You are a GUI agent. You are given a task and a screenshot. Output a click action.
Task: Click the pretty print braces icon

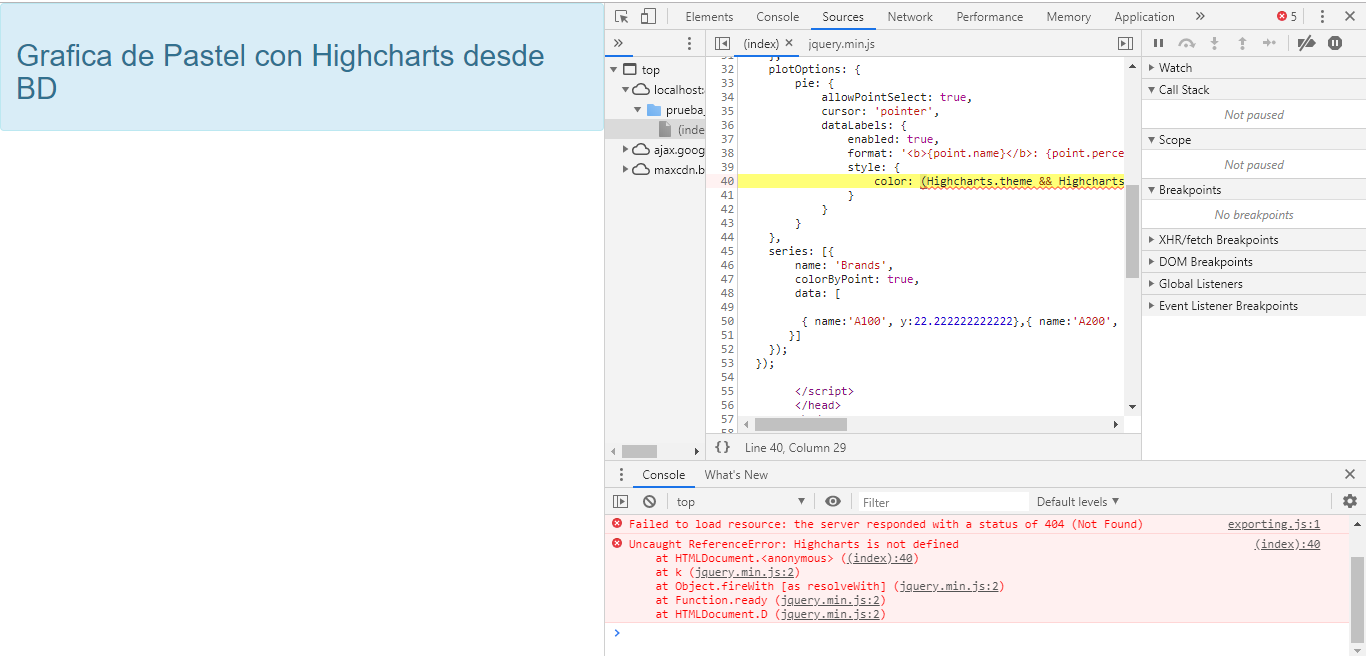(722, 447)
